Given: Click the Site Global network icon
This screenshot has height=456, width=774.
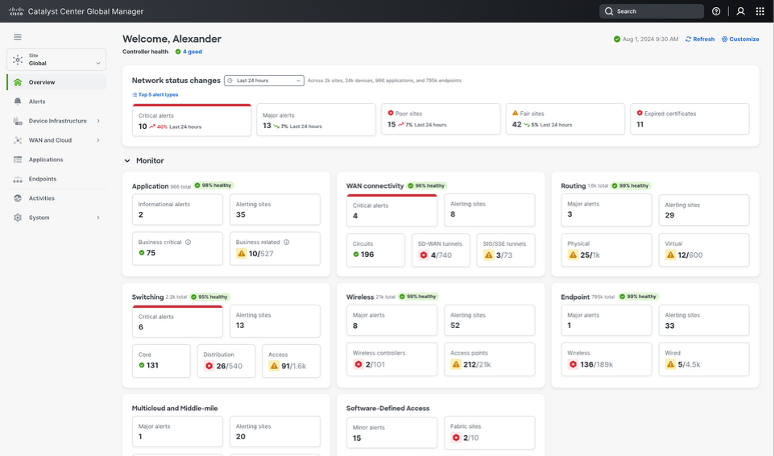Looking at the screenshot, I should (18, 60).
